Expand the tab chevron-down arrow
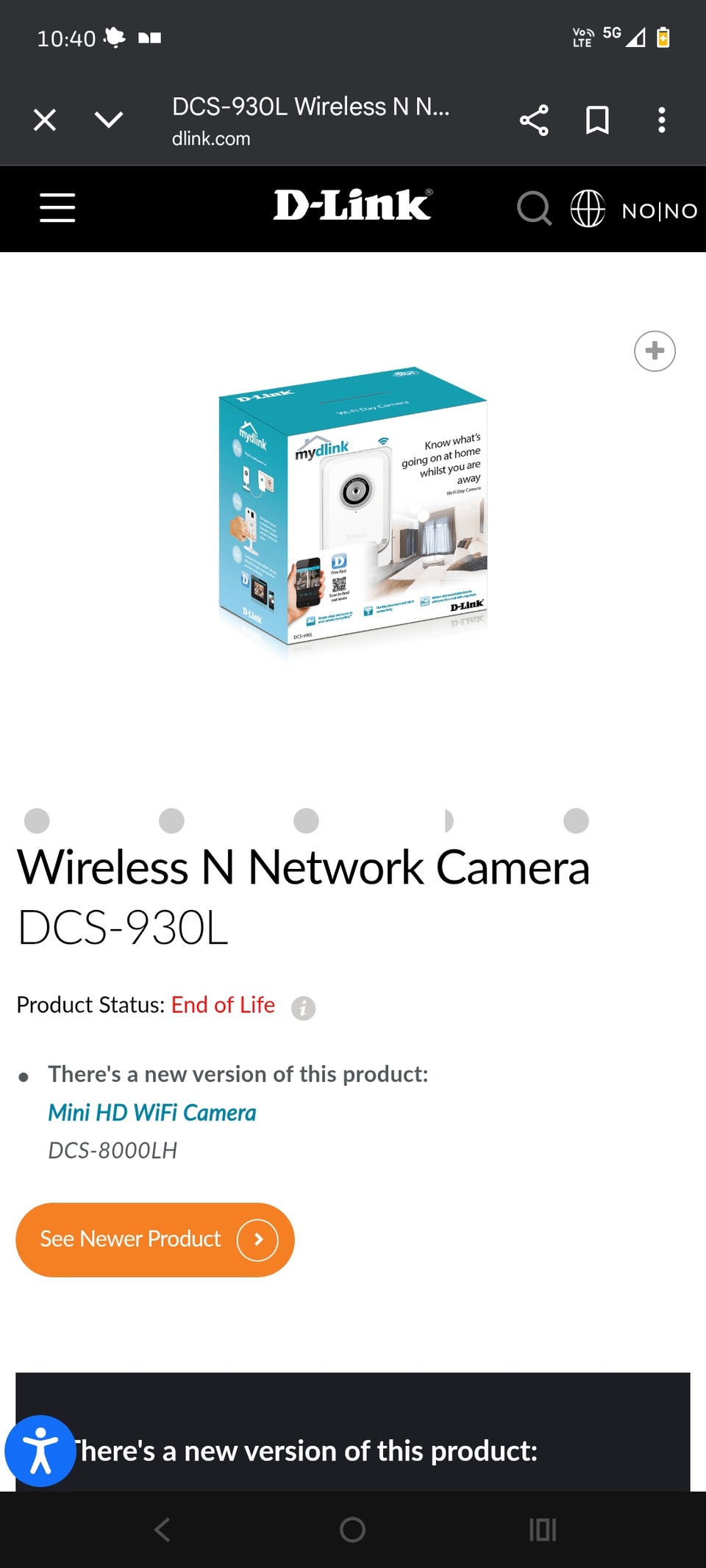This screenshot has width=706, height=1568. click(109, 120)
